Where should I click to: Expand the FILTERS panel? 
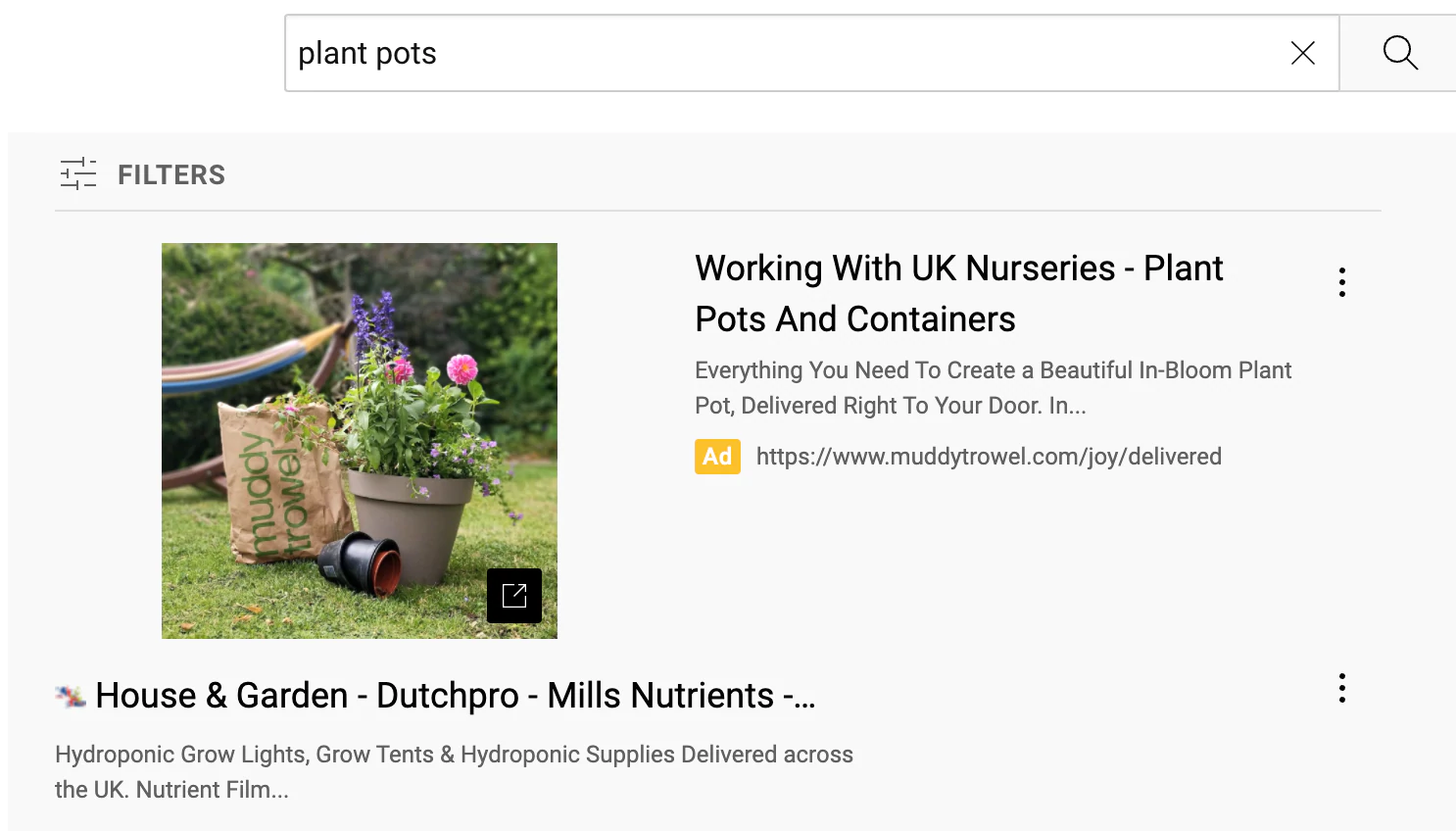[x=171, y=175]
